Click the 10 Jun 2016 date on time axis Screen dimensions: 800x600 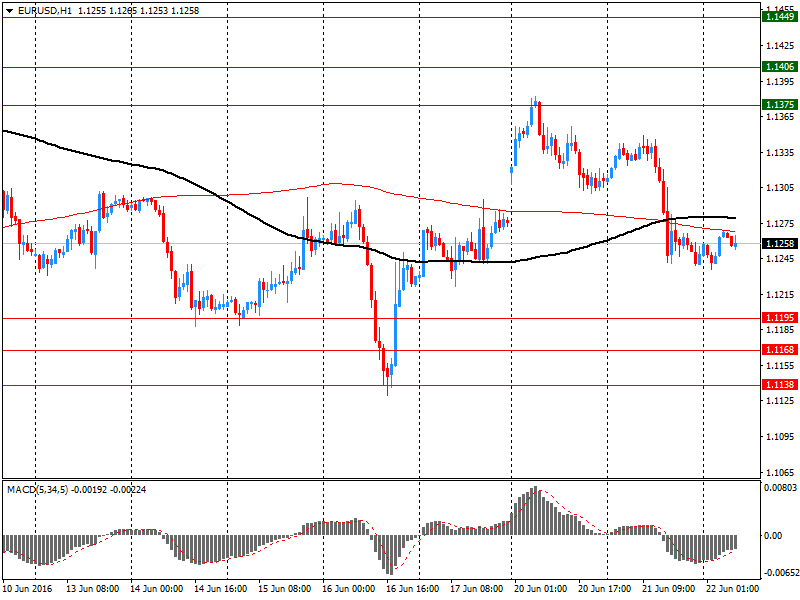(x=28, y=588)
